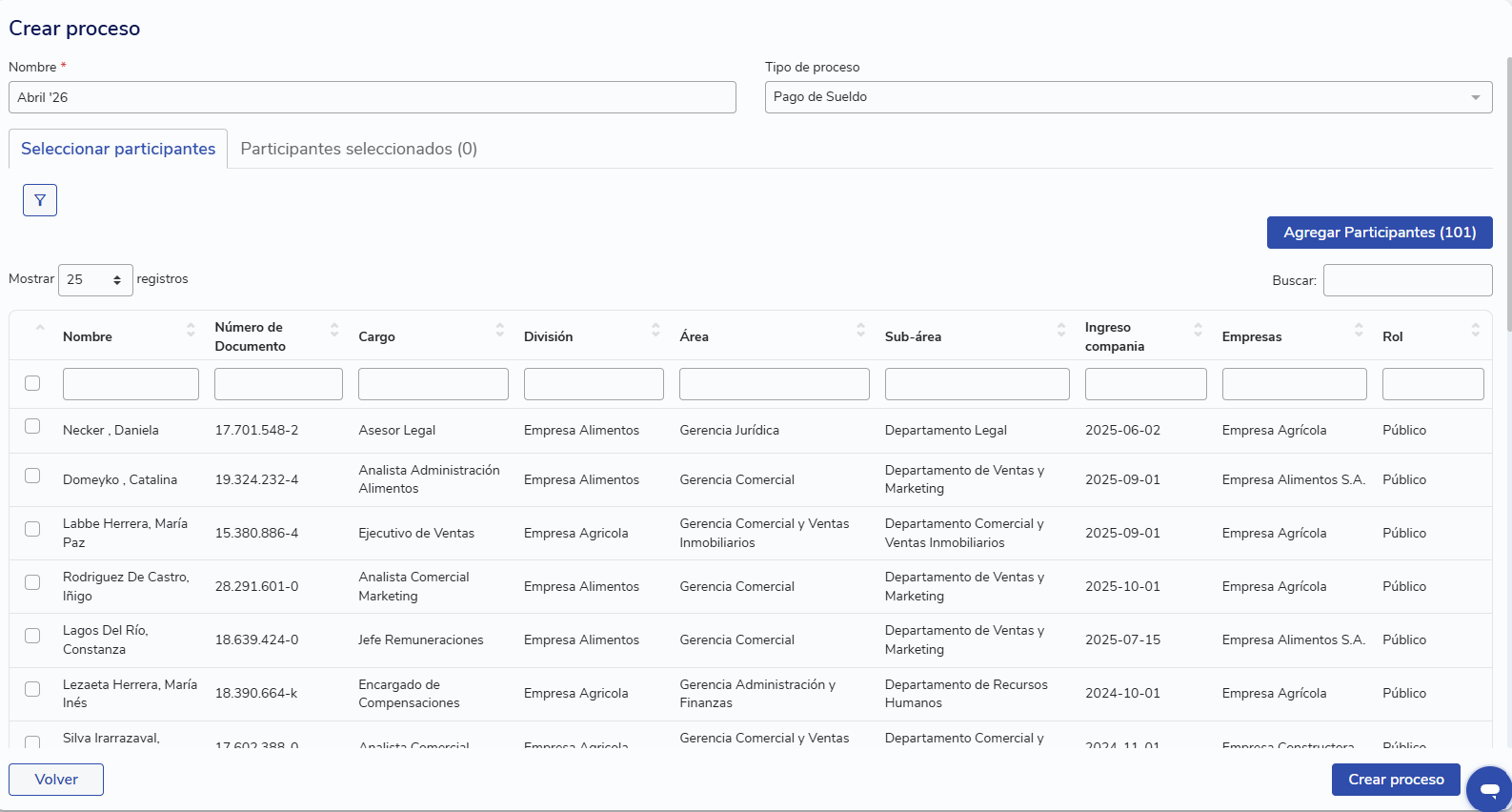The width and height of the screenshot is (1512, 812).
Task: Sort by División column arrows
Action: 655,330
